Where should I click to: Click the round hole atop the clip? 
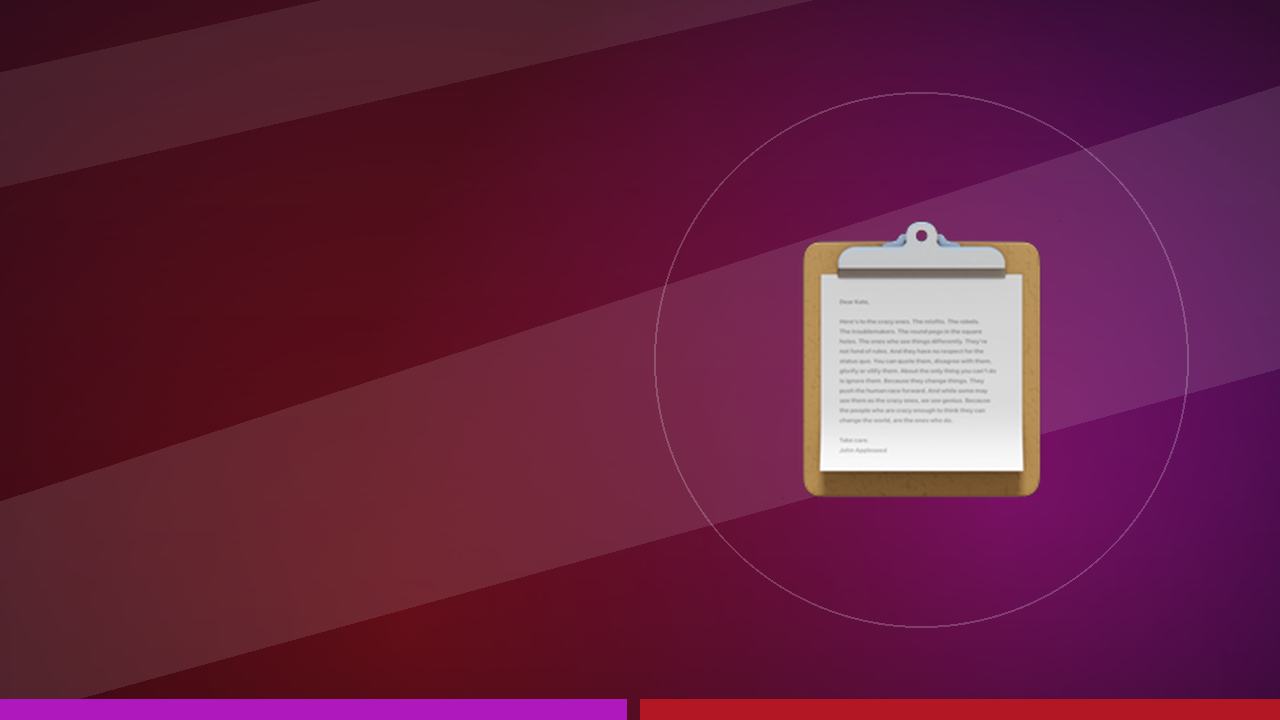(x=921, y=236)
